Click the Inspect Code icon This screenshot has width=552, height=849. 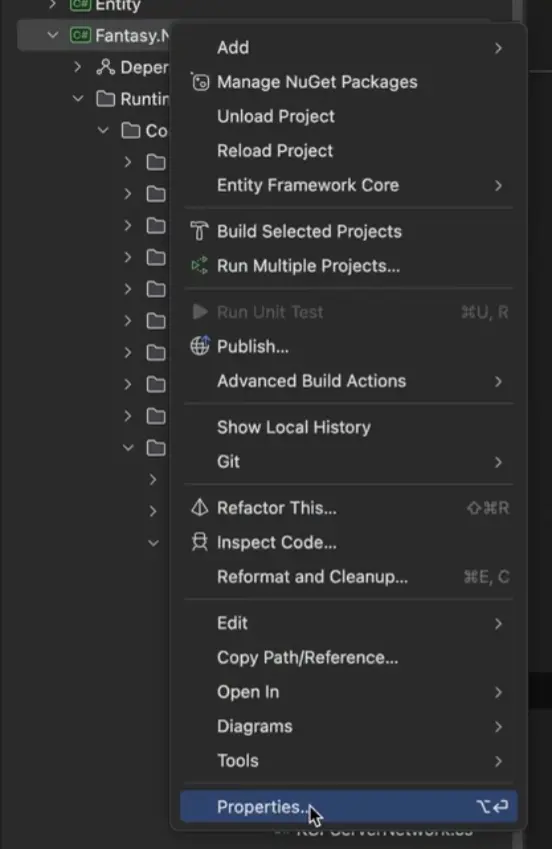click(200, 542)
